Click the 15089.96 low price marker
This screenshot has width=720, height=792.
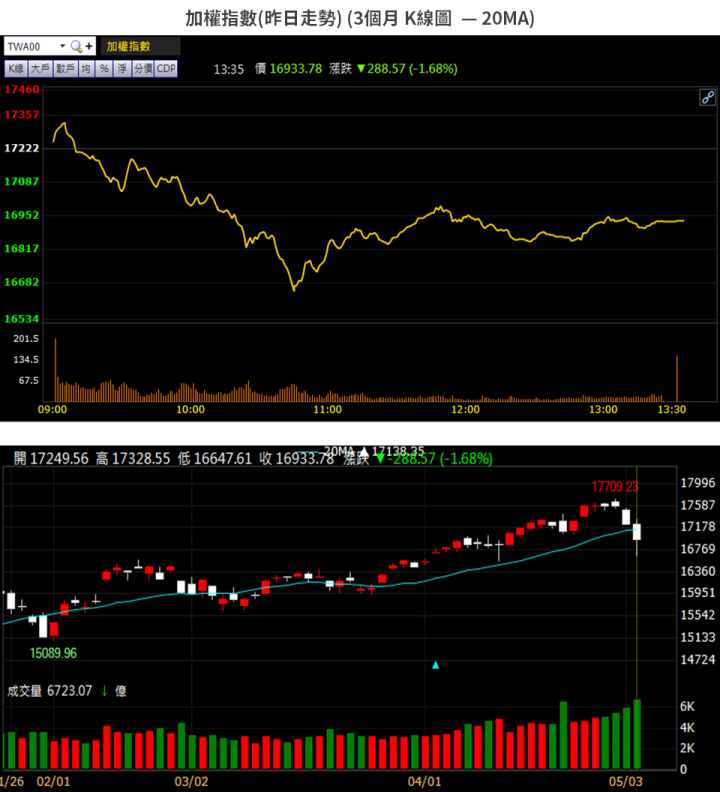pos(53,653)
